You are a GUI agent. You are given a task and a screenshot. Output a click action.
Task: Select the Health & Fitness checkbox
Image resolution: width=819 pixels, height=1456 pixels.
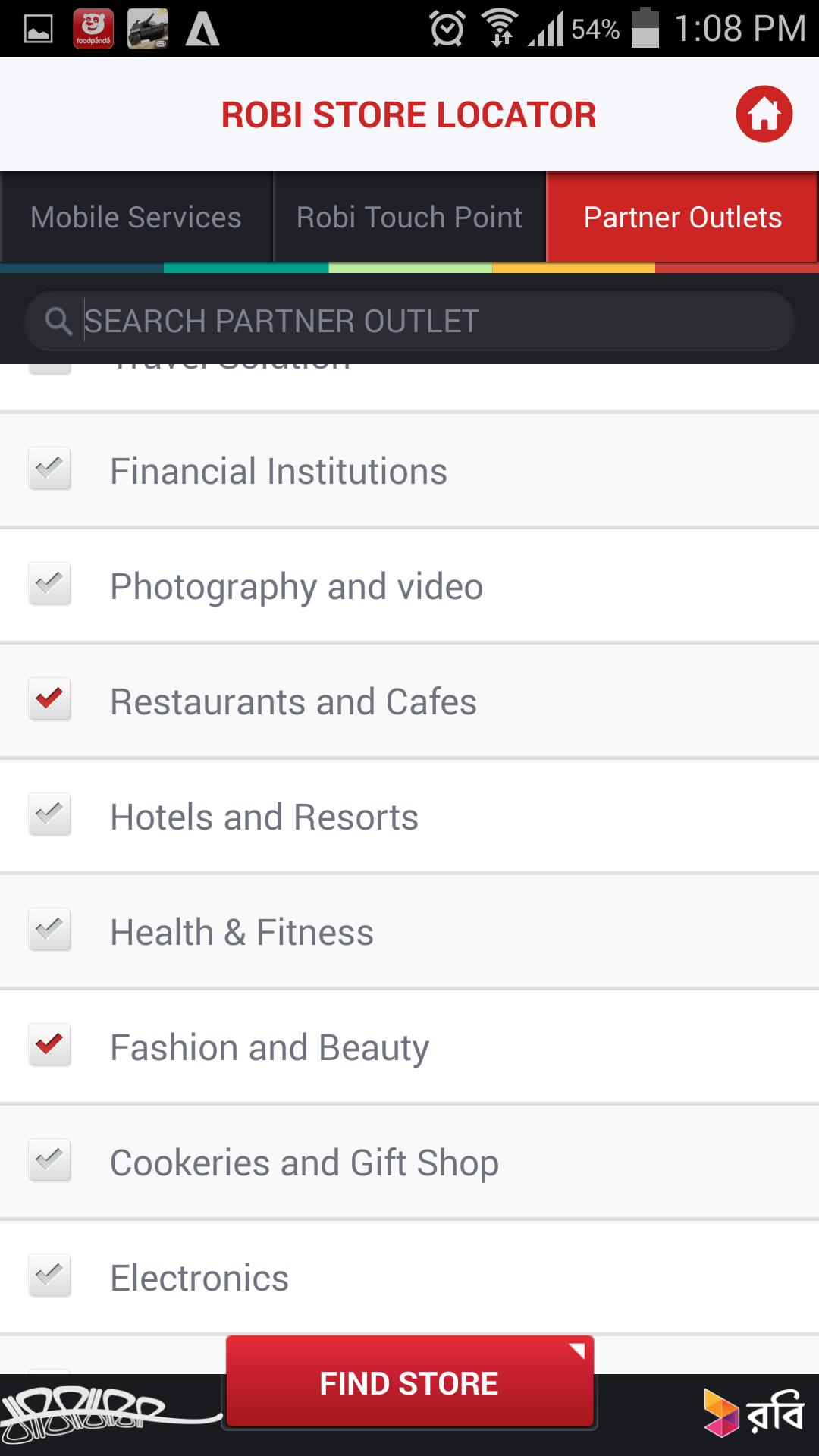(x=49, y=930)
